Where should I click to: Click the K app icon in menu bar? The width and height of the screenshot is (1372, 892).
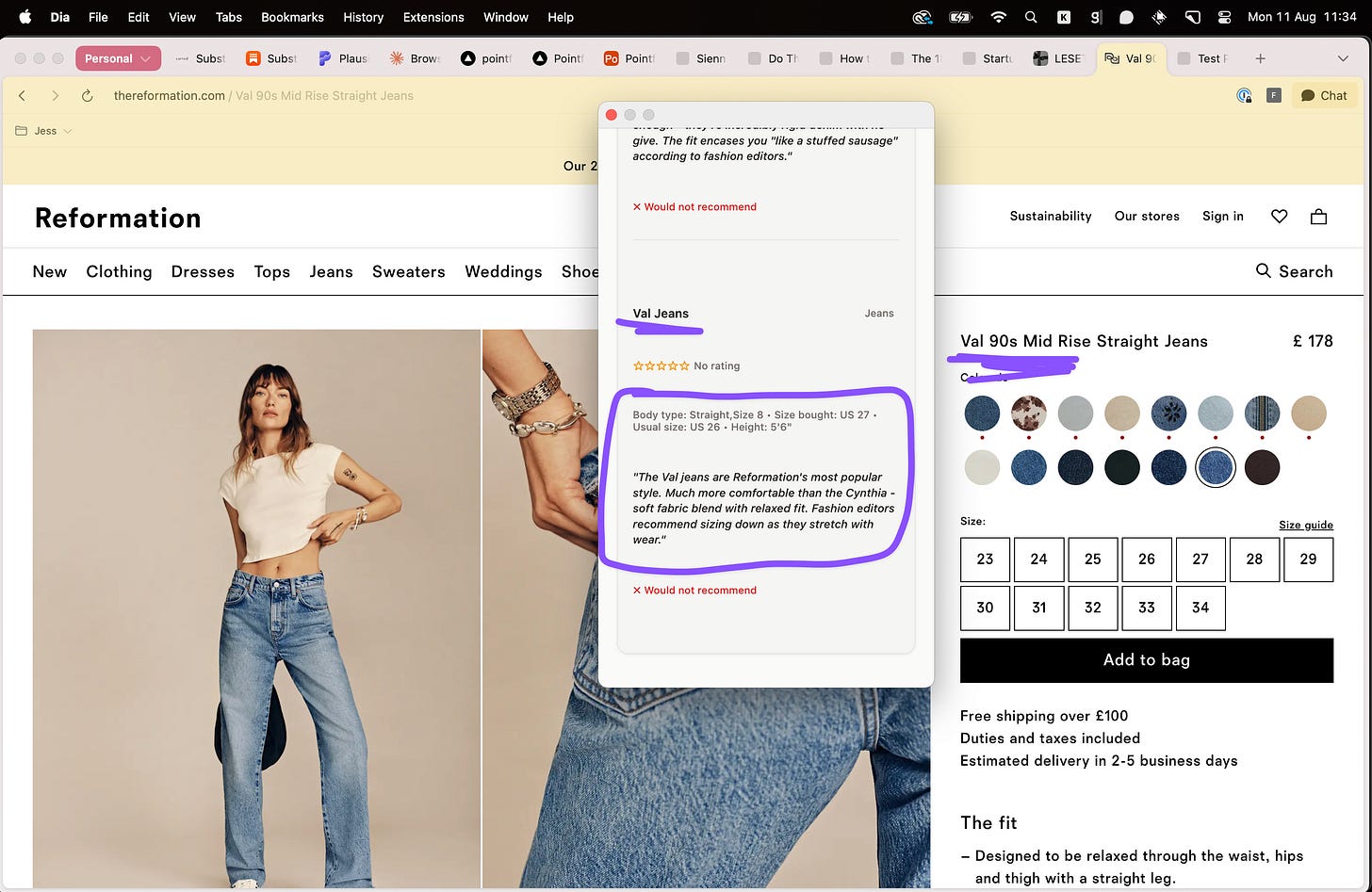1063,17
